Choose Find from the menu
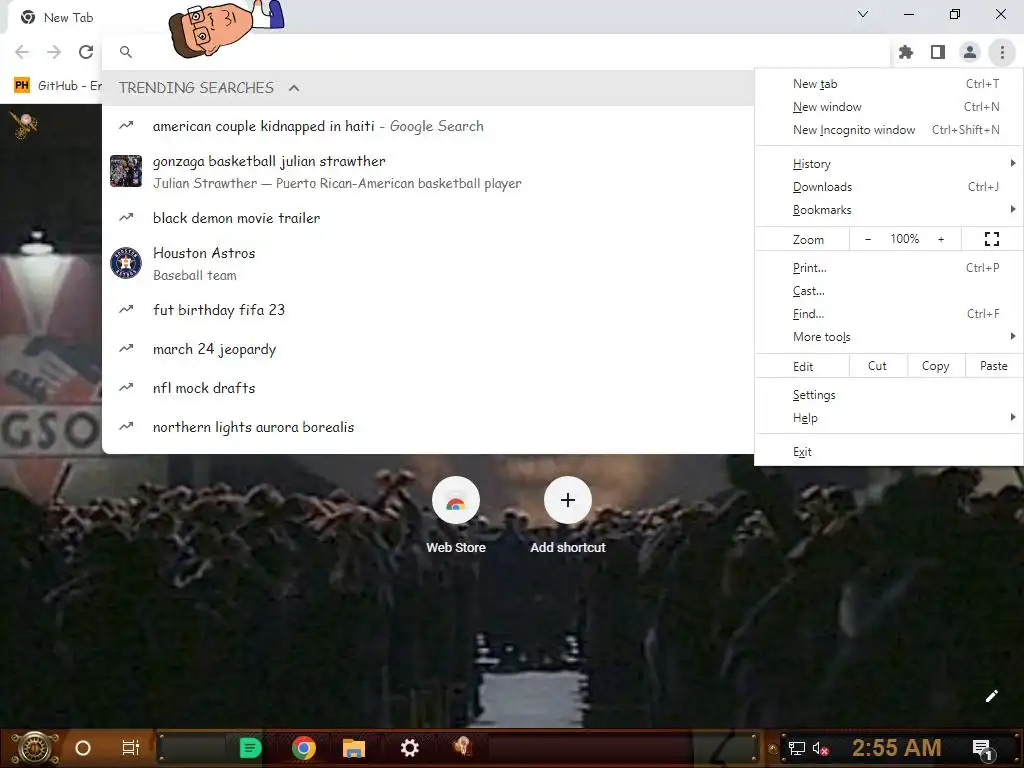 coord(889,313)
